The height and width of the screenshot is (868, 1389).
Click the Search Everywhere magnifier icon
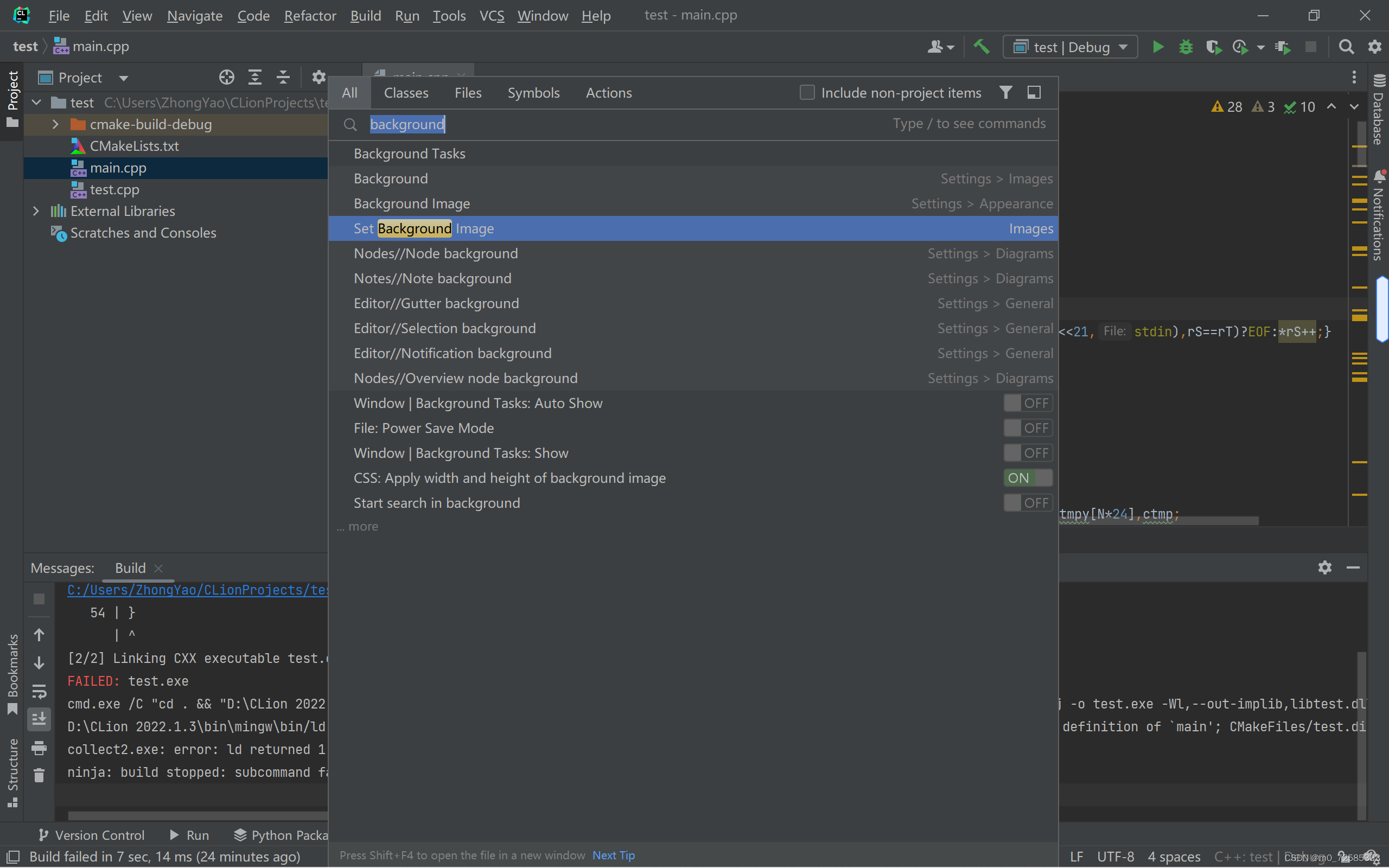(x=1346, y=47)
